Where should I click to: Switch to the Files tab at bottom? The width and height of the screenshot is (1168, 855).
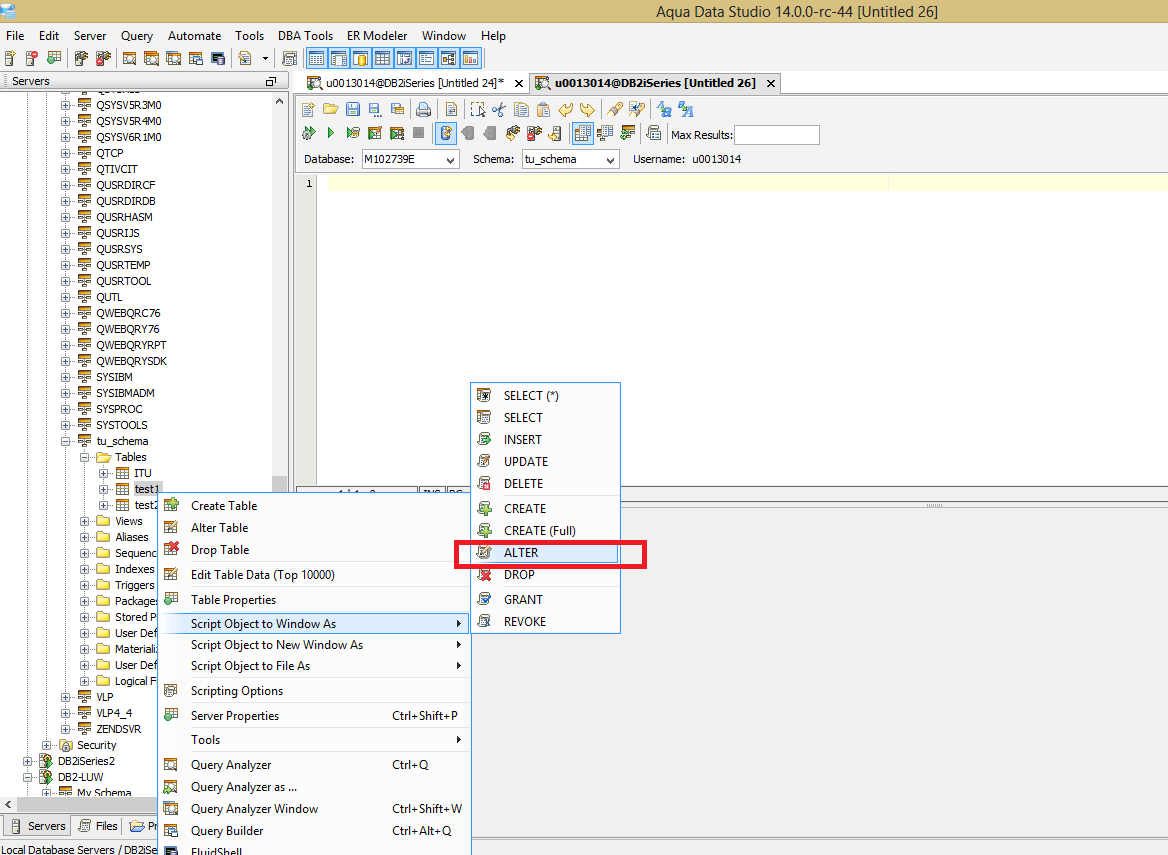click(98, 826)
